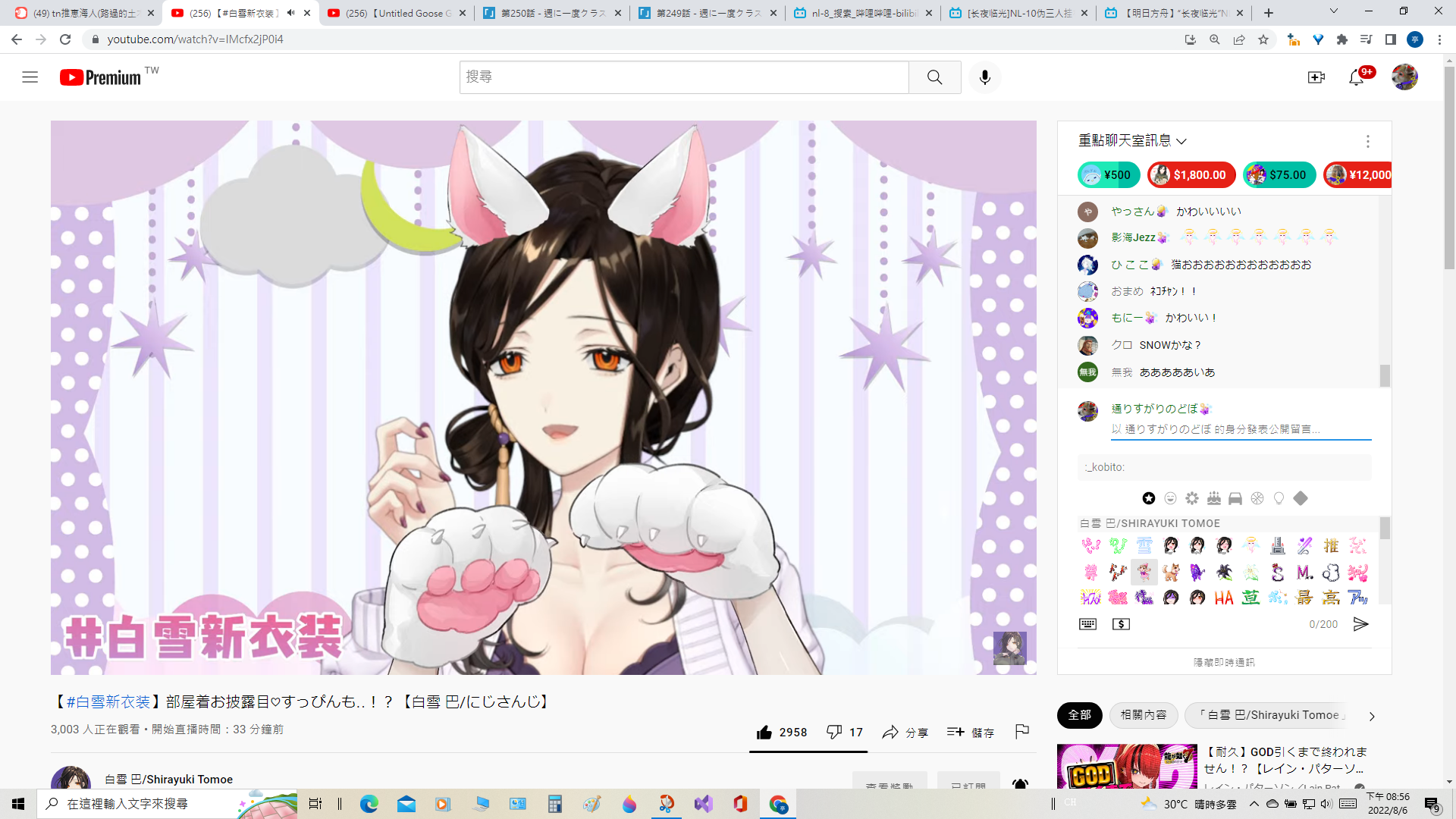
Task: Dislike the video with thumbs down
Action: pos(844,733)
